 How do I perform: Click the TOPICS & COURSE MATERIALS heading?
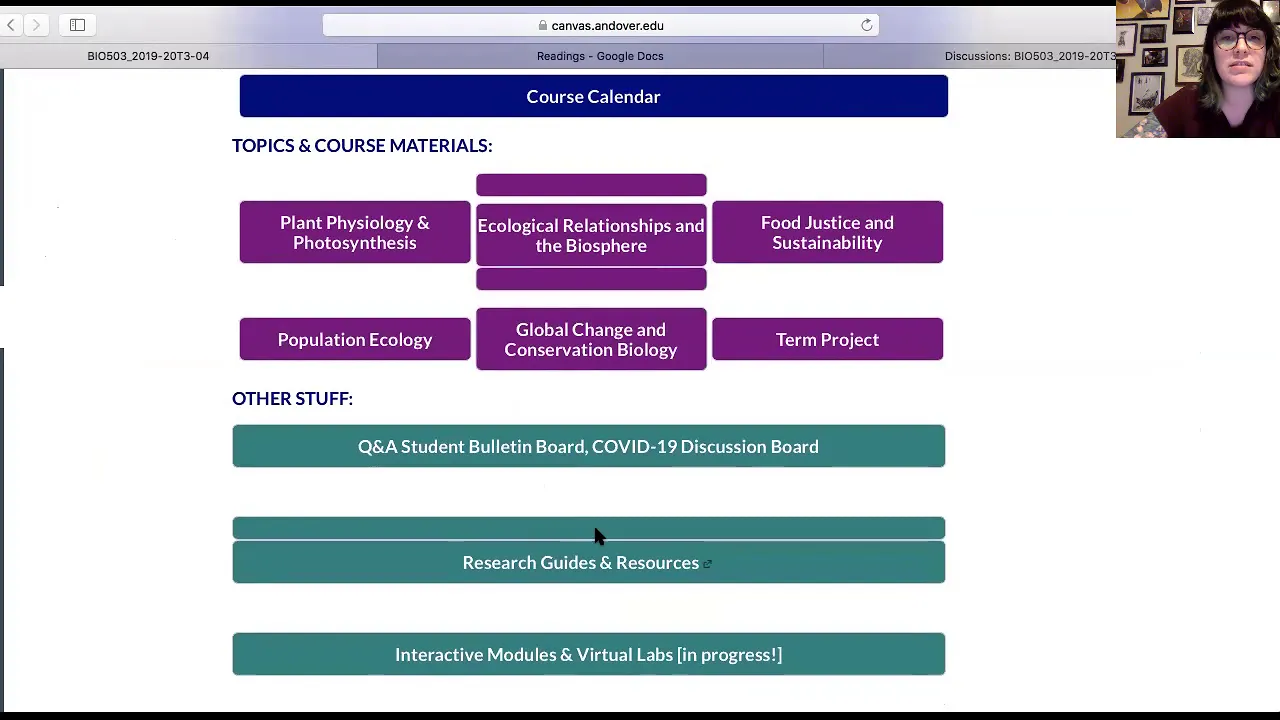click(362, 145)
